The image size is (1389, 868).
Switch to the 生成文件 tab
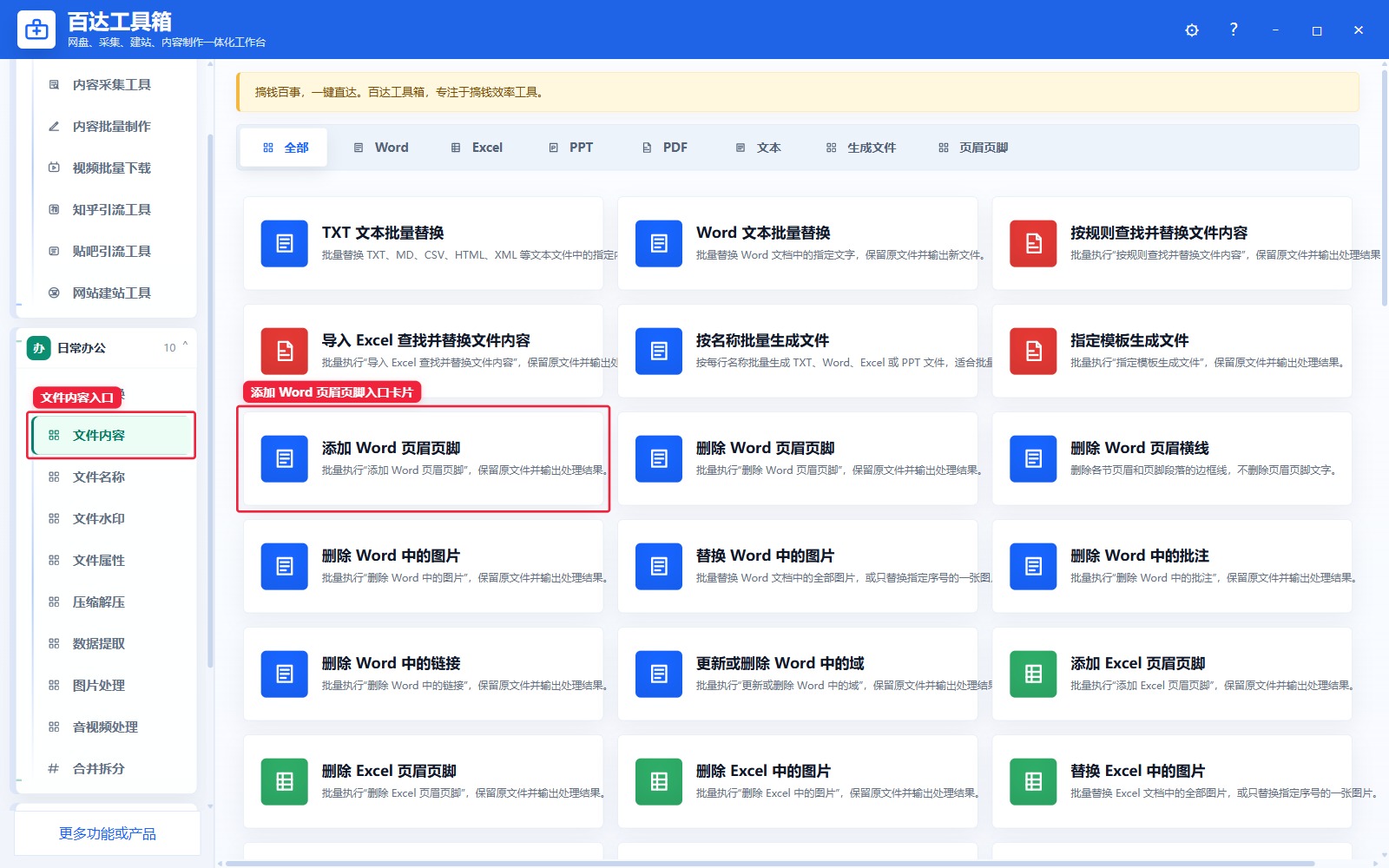[x=861, y=148]
